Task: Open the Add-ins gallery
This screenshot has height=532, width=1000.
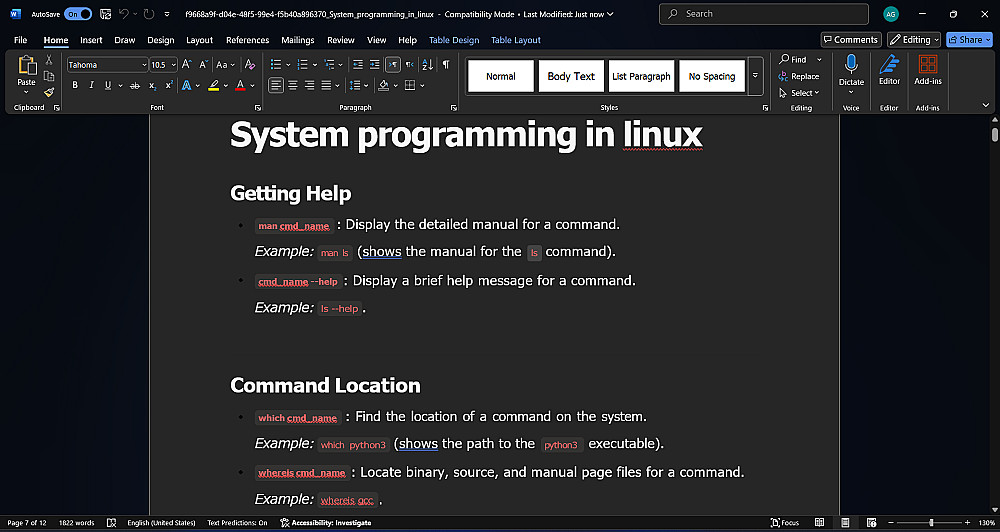Action: click(928, 70)
